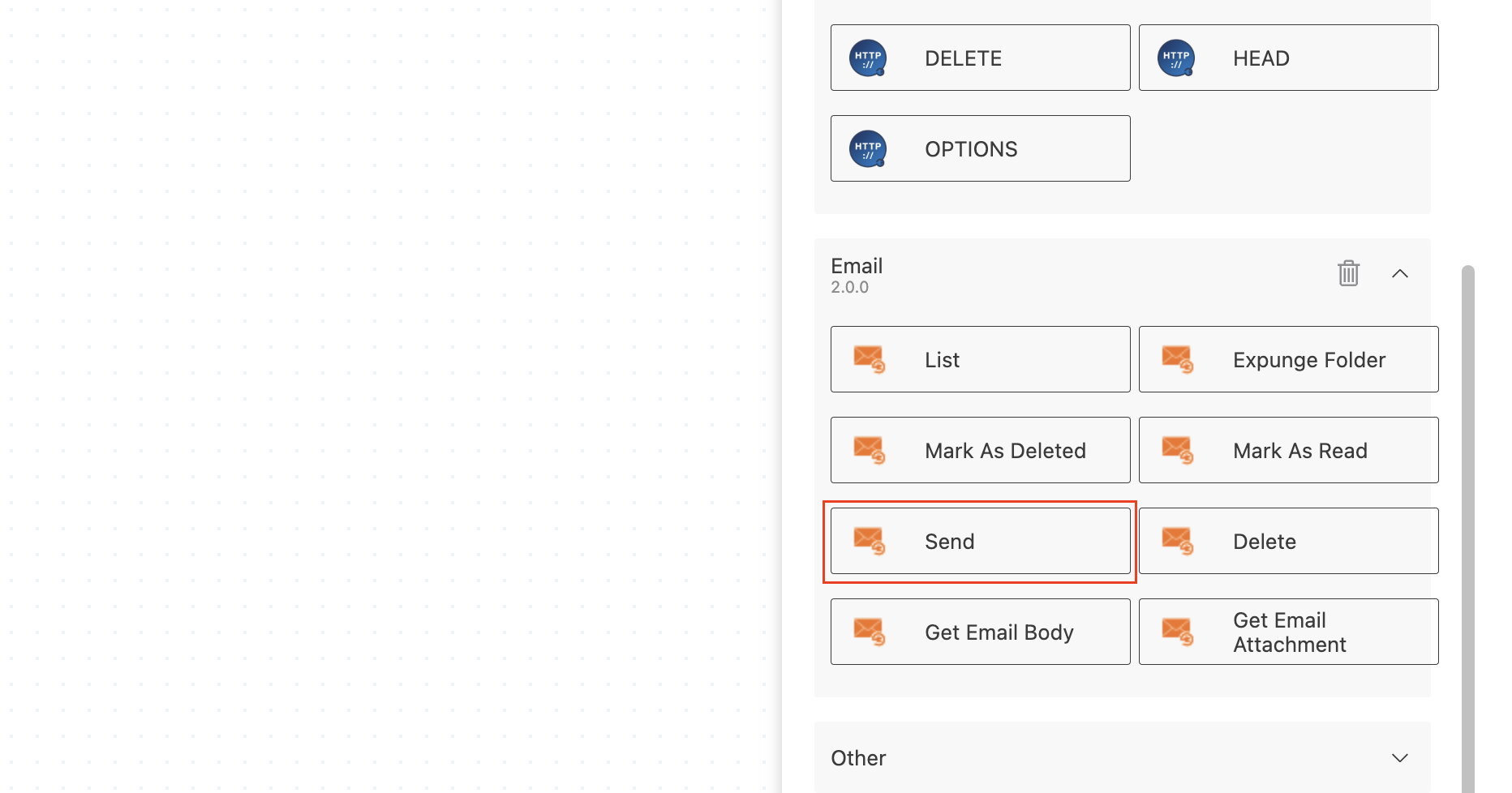Screen dimensions: 1512x793
Task: Click the Other section title
Action: 858,758
